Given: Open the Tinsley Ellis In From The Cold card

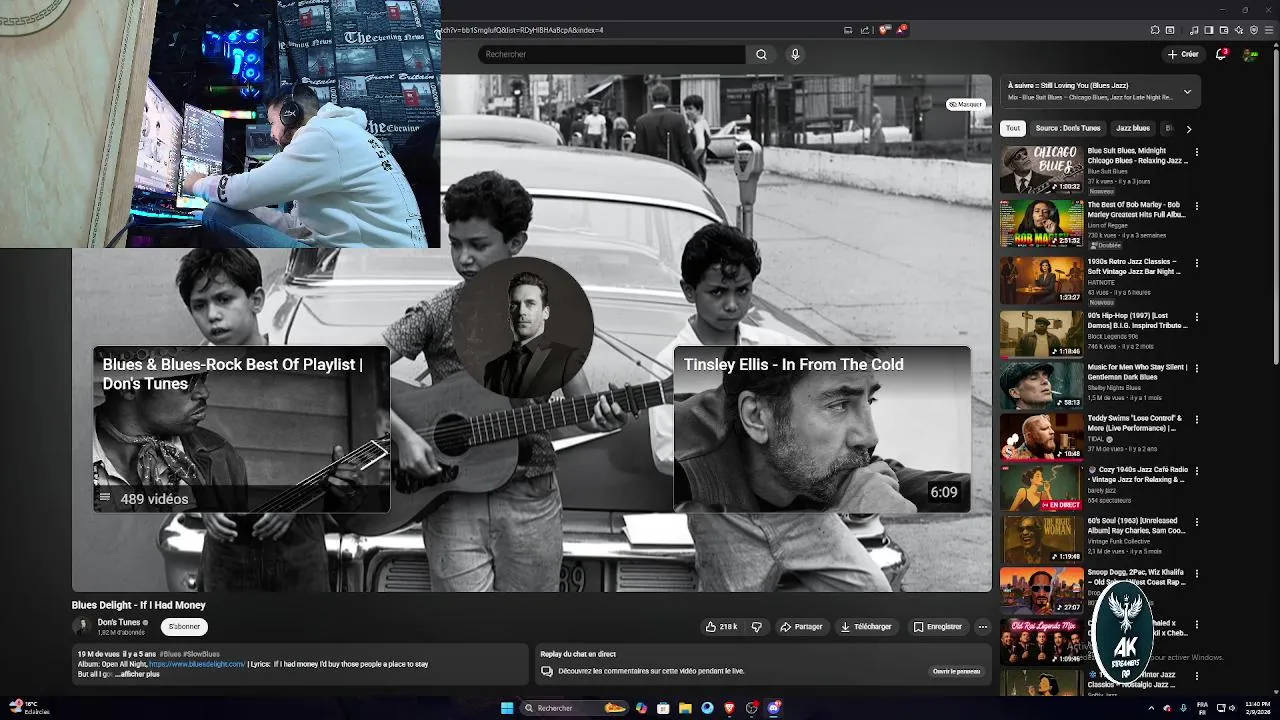Looking at the screenshot, I should click(821, 429).
